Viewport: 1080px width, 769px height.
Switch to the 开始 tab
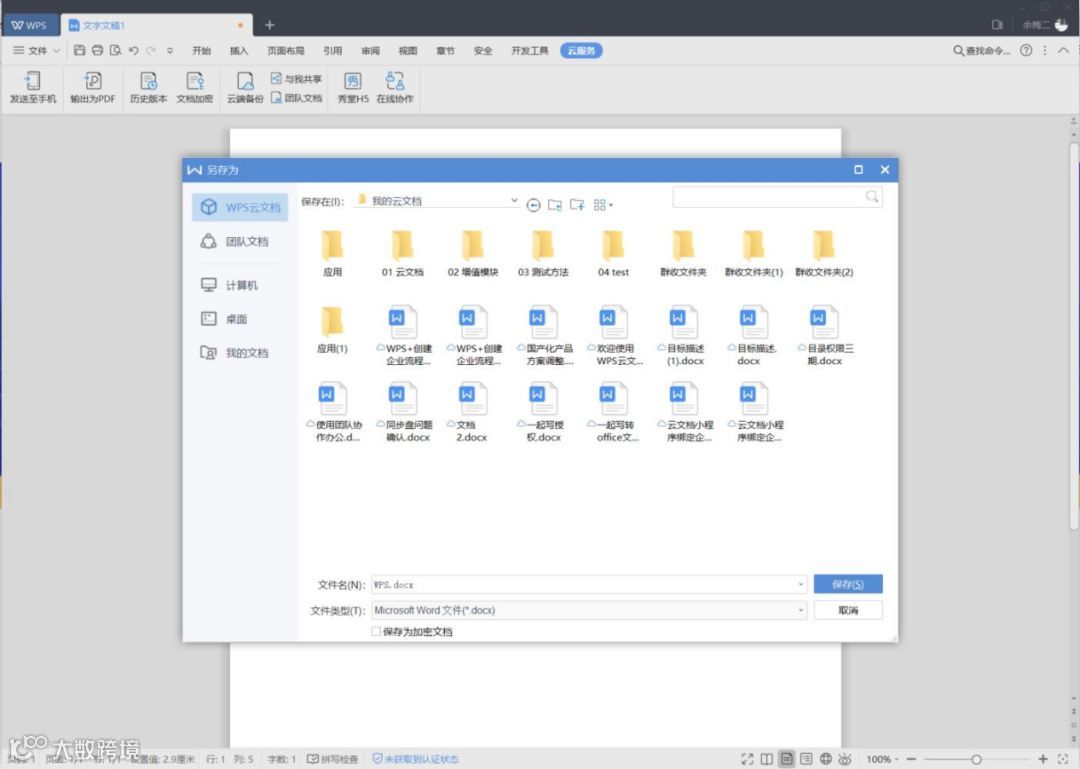(x=201, y=50)
